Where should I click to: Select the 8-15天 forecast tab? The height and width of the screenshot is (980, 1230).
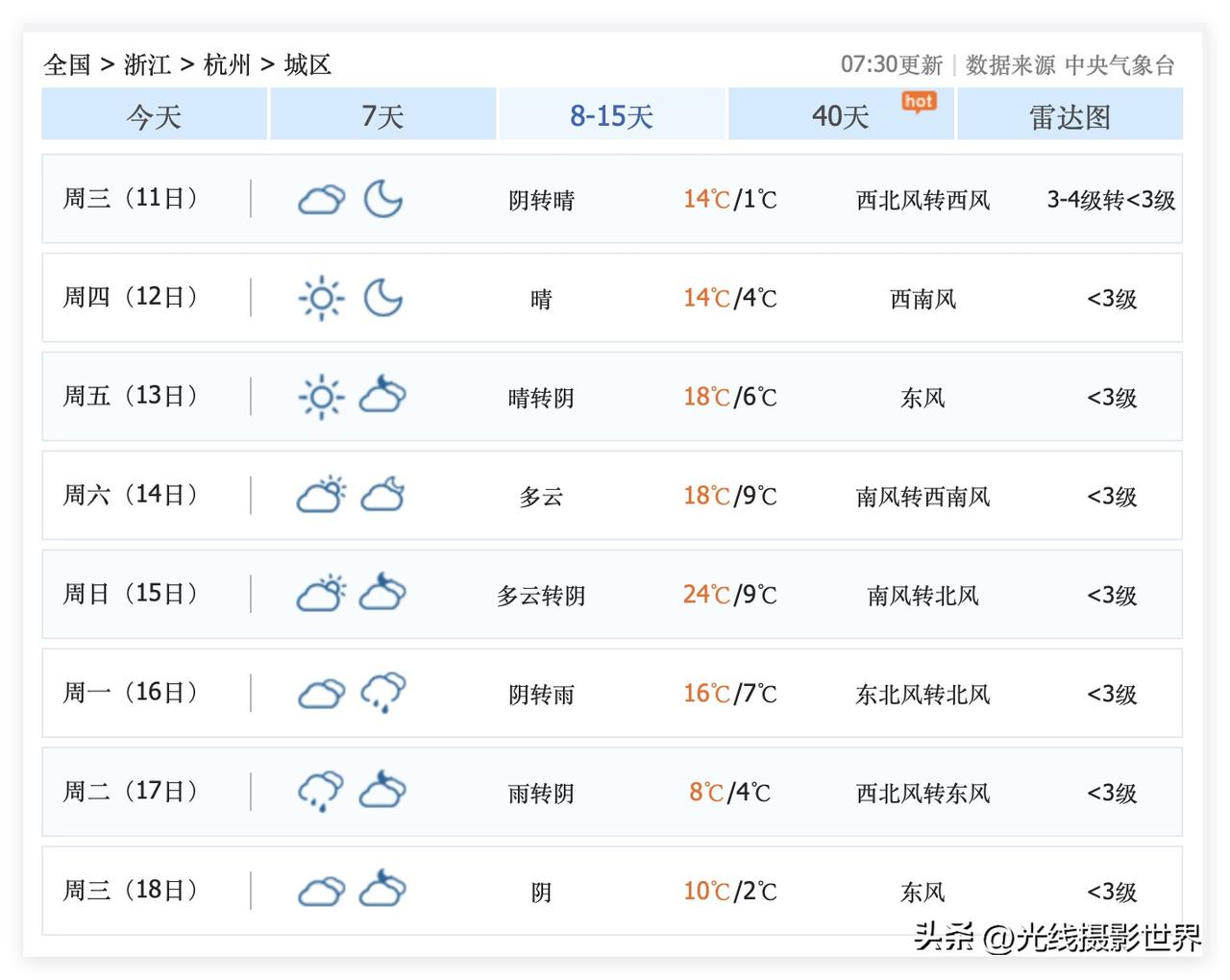pyautogui.click(x=611, y=115)
